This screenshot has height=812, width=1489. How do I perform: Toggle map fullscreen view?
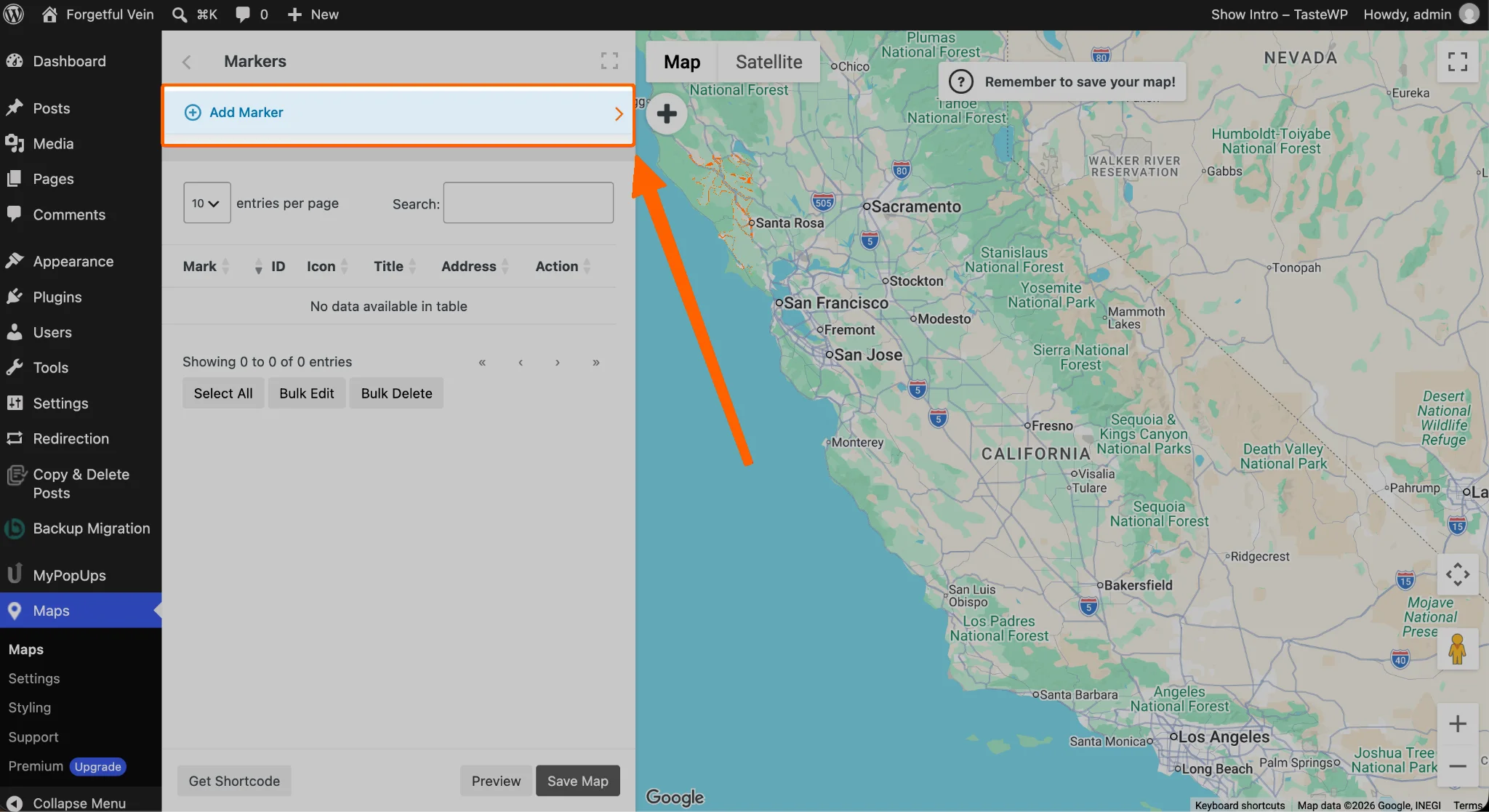[x=1458, y=61]
